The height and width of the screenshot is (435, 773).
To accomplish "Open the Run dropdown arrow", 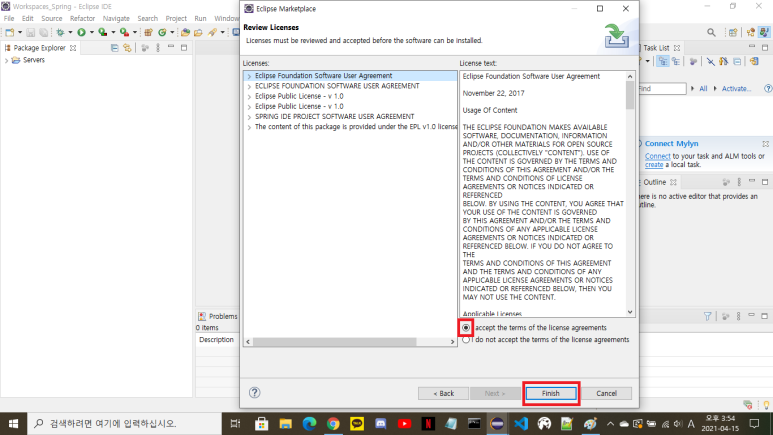I will (x=91, y=33).
